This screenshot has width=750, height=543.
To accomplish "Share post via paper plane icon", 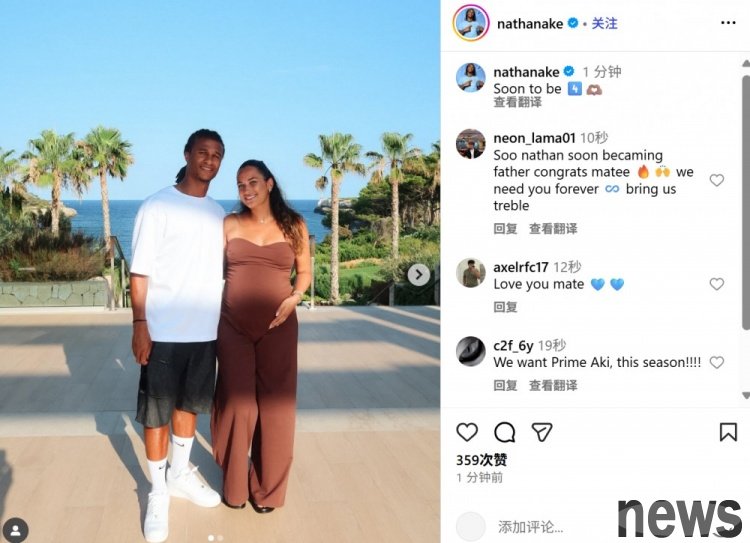I will pyautogui.click(x=542, y=432).
